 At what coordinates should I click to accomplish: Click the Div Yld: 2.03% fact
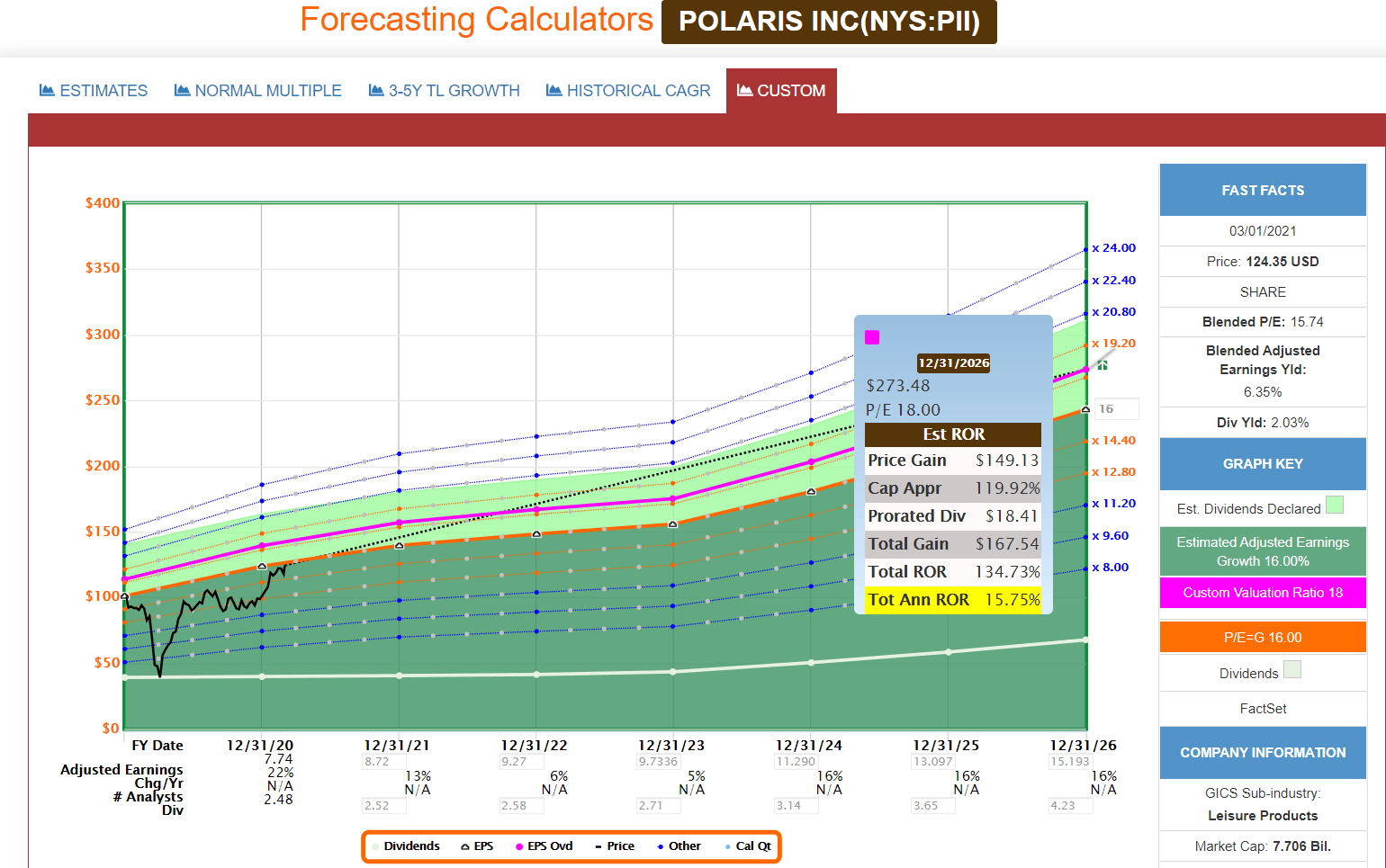click(1263, 423)
